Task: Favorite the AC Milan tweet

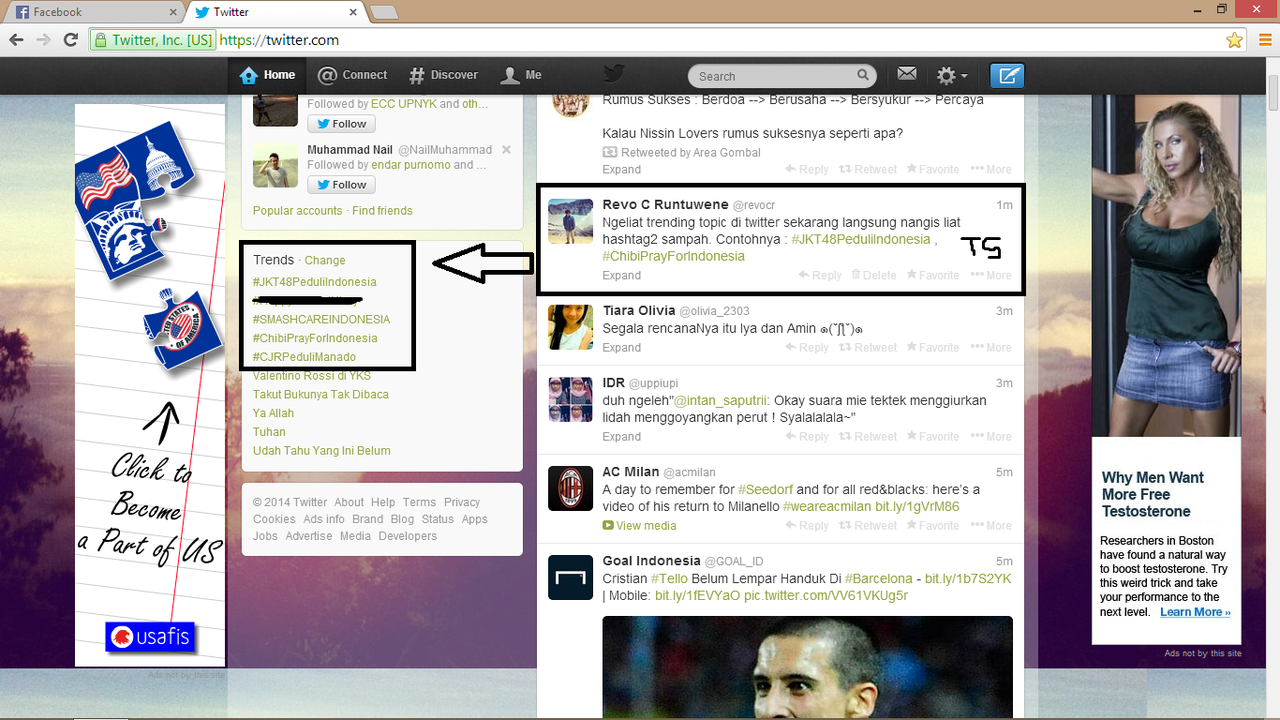Action: [x=932, y=526]
